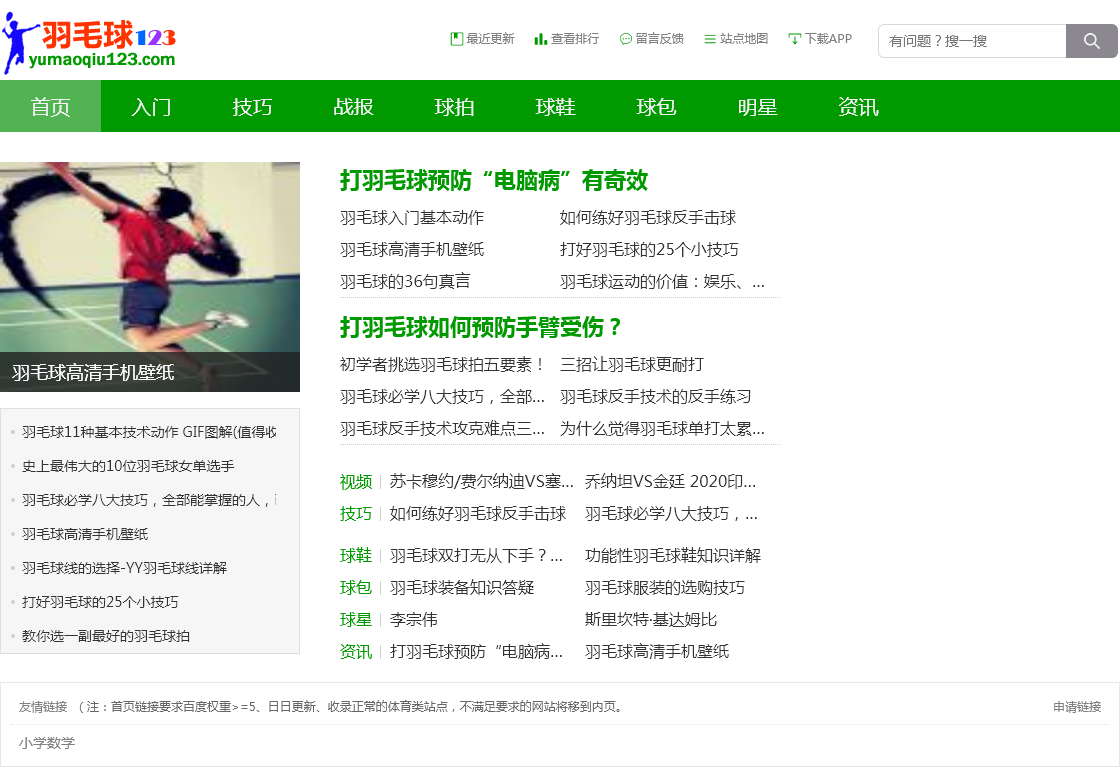Focus the 有问题？搜一搜 search field

(972, 41)
